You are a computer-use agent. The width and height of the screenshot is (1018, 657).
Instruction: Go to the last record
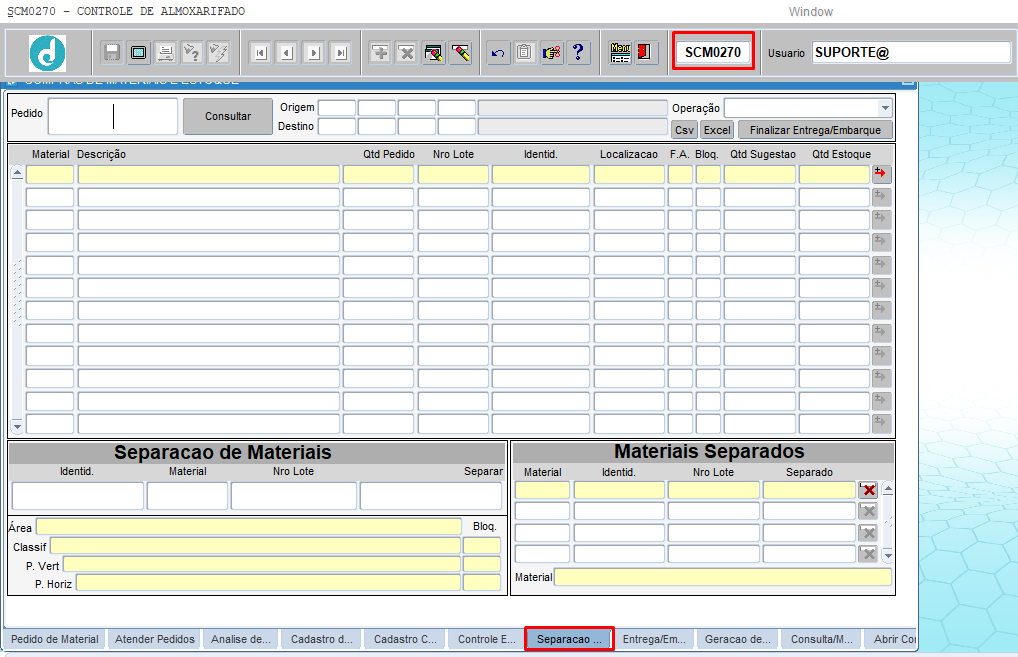coord(341,53)
